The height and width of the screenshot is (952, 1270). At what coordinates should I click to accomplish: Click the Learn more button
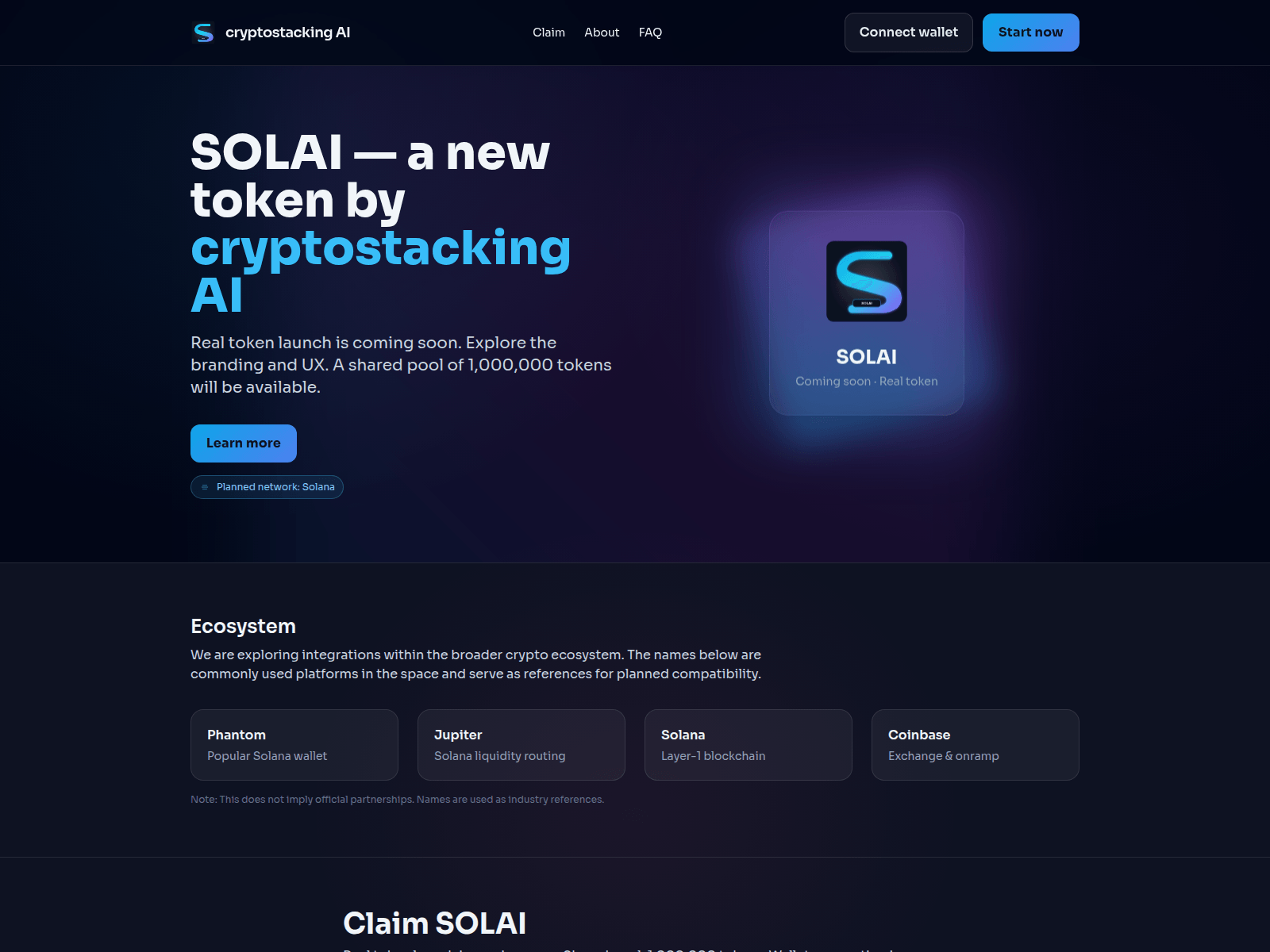pyautogui.click(x=244, y=443)
